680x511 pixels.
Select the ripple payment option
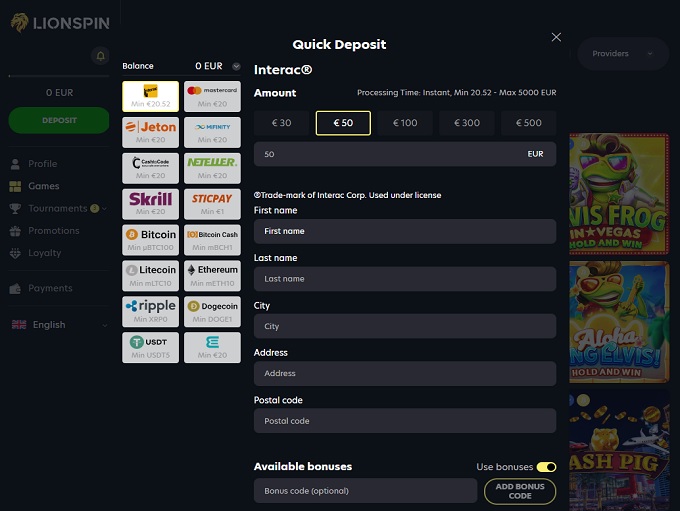(150, 311)
